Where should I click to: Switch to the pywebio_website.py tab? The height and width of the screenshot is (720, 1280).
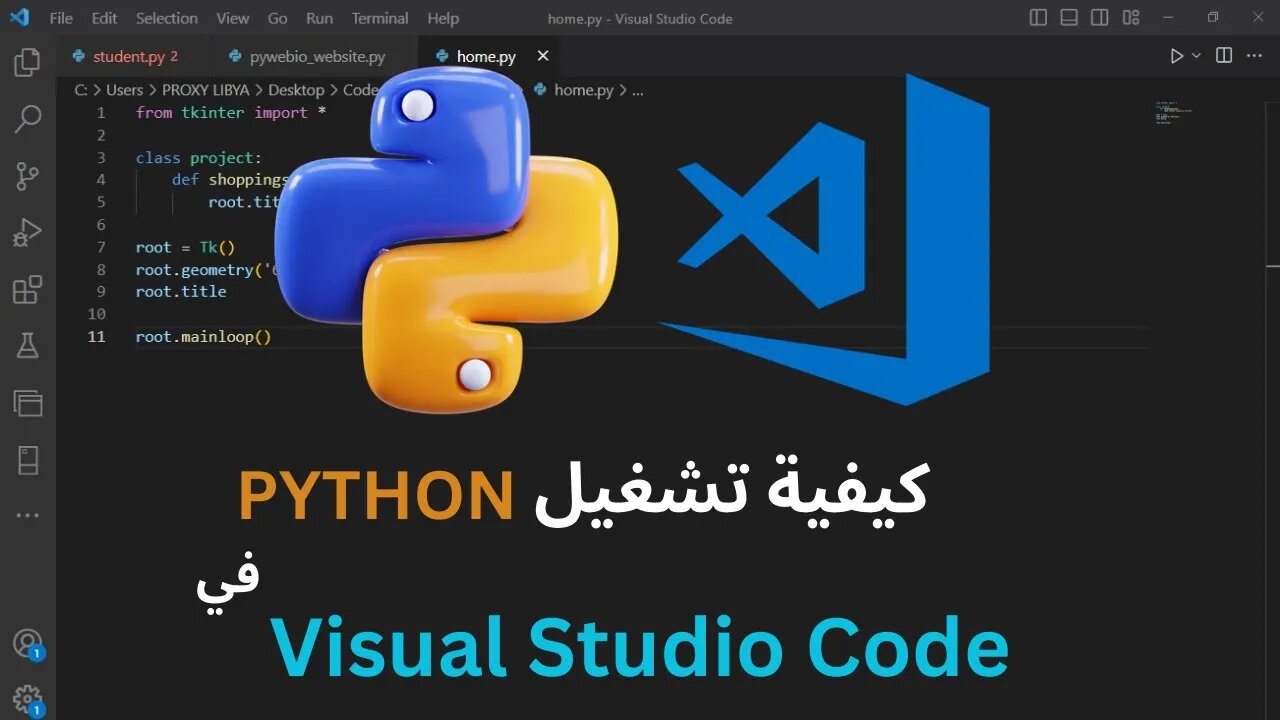click(x=316, y=56)
